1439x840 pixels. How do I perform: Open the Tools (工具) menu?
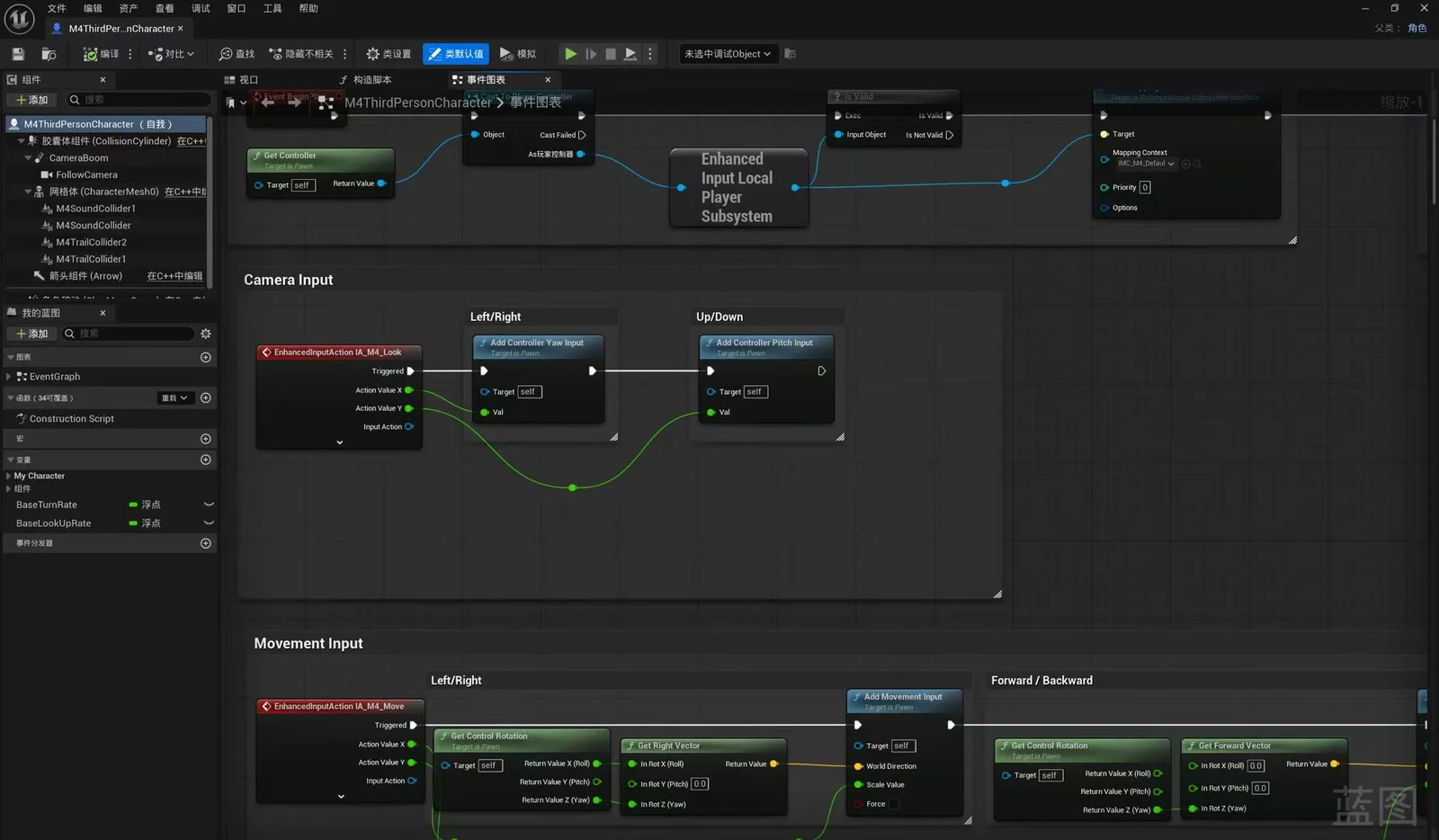(x=273, y=8)
